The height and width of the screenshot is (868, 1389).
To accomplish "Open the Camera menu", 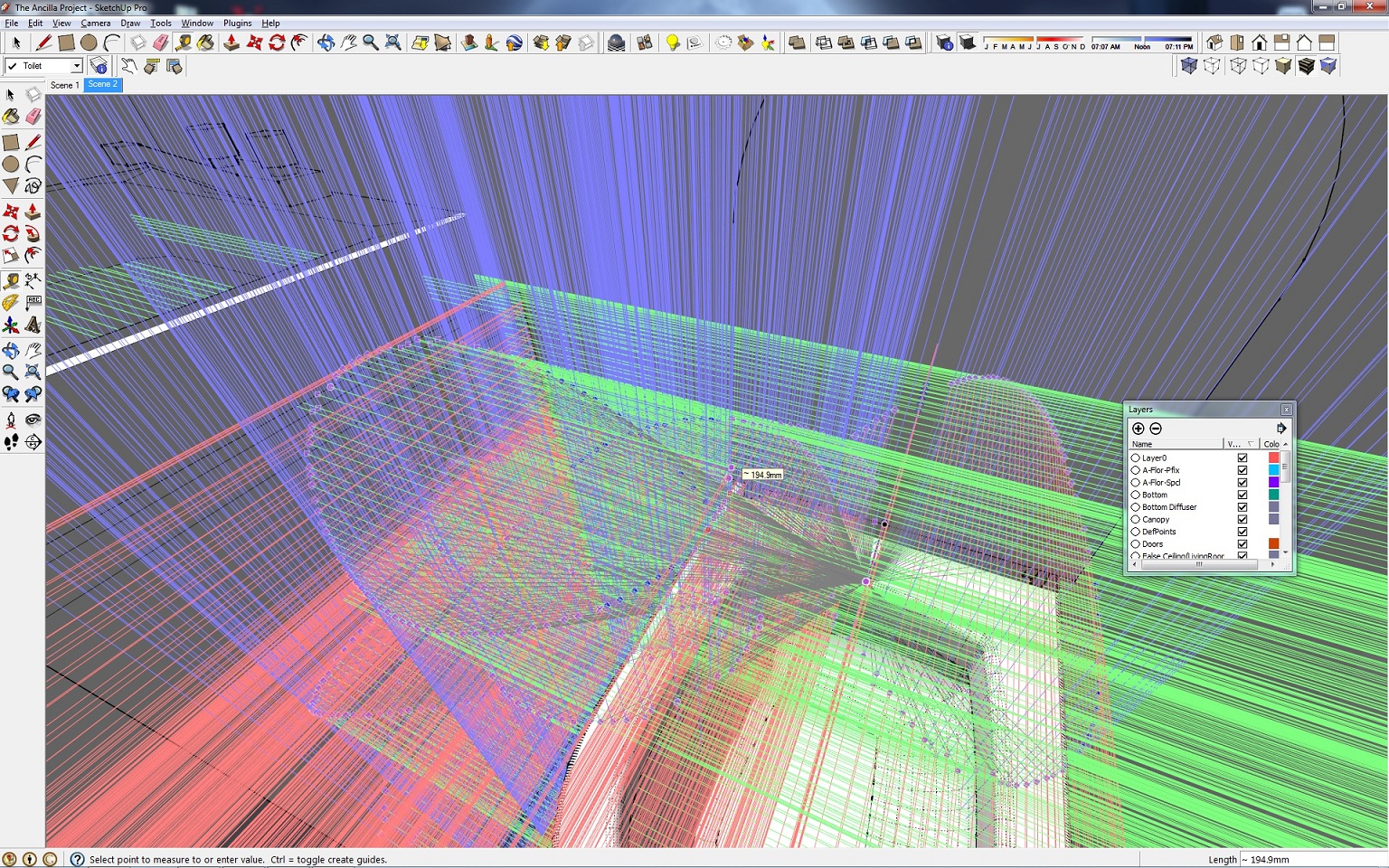I will pos(96,23).
